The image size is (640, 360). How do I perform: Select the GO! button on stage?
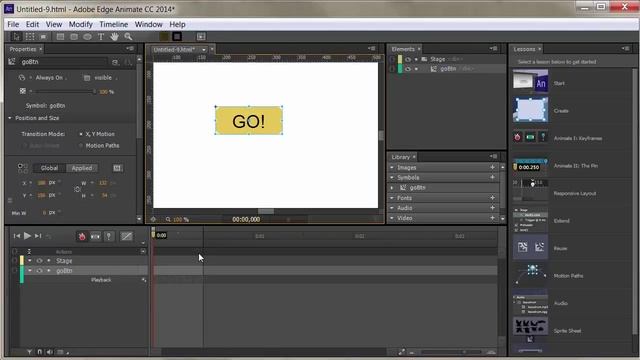(x=249, y=121)
